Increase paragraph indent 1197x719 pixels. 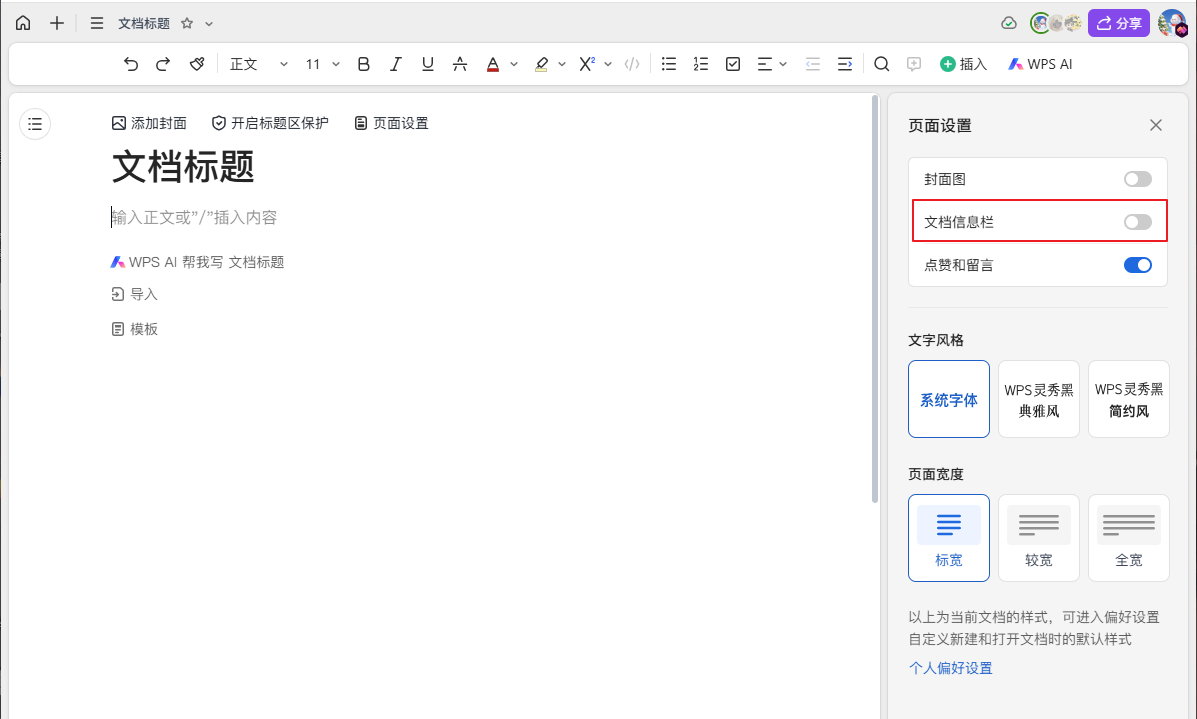845,64
